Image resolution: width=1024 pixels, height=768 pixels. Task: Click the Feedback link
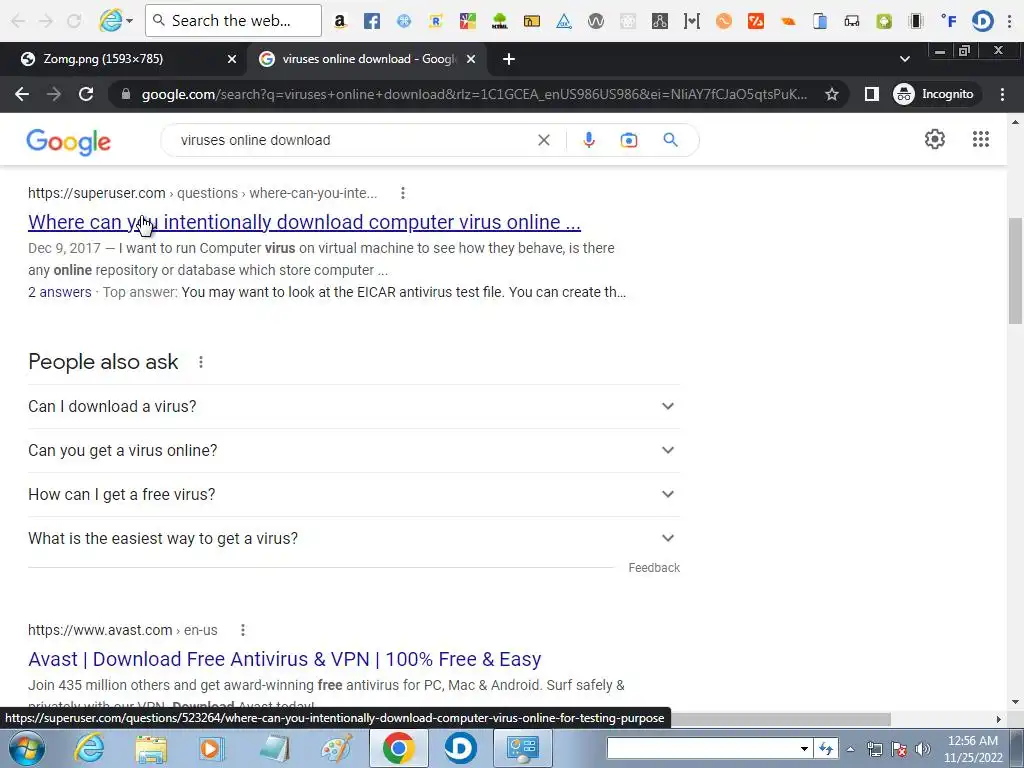[654, 568]
